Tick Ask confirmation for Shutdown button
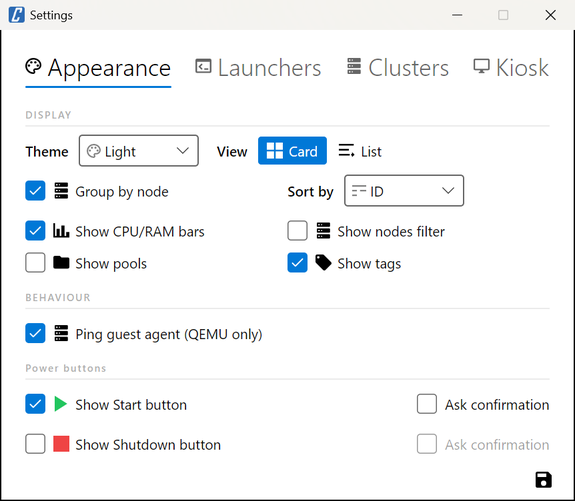575x501 pixels. pos(427,444)
